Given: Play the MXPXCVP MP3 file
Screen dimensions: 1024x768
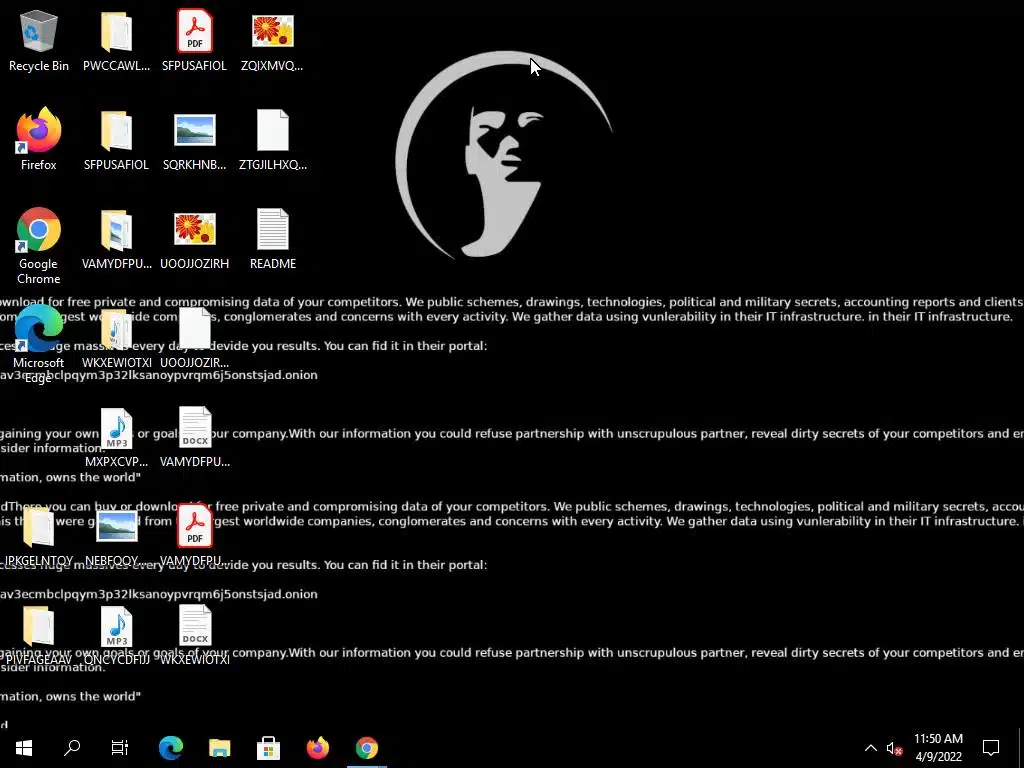Looking at the screenshot, I should 117,427.
